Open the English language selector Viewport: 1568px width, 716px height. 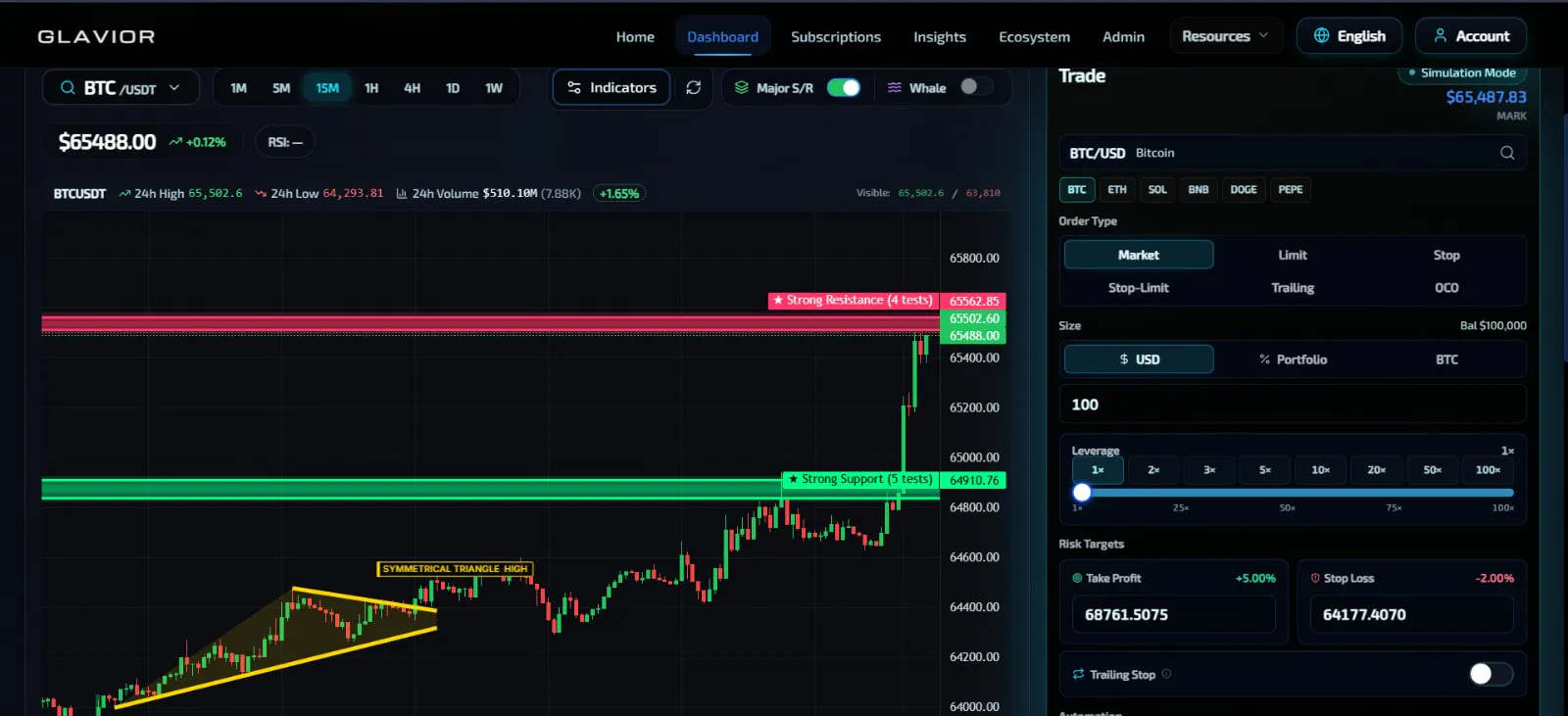click(1349, 36)
